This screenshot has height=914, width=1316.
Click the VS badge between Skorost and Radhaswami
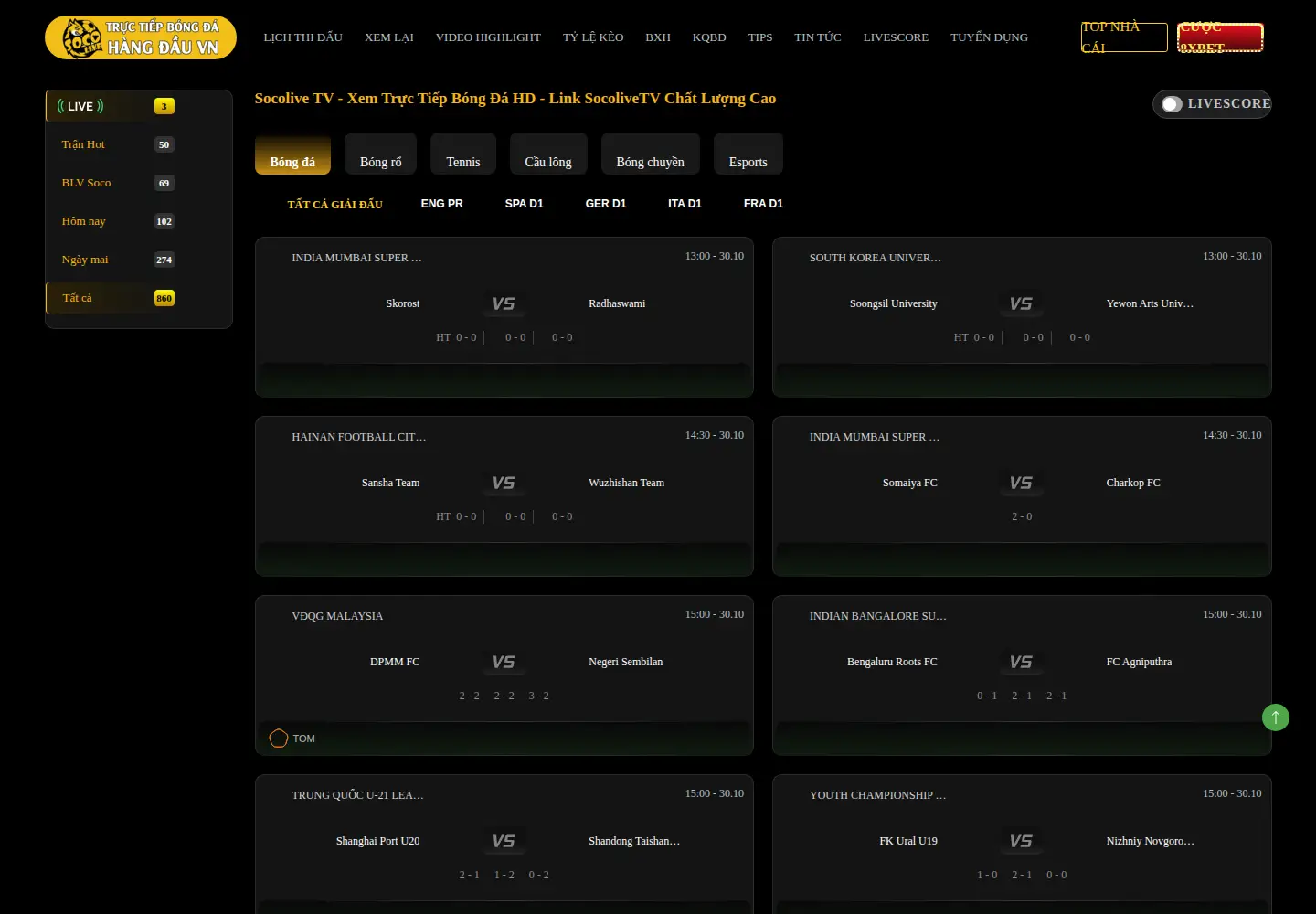pyautogui.click(x=504, y=303)
